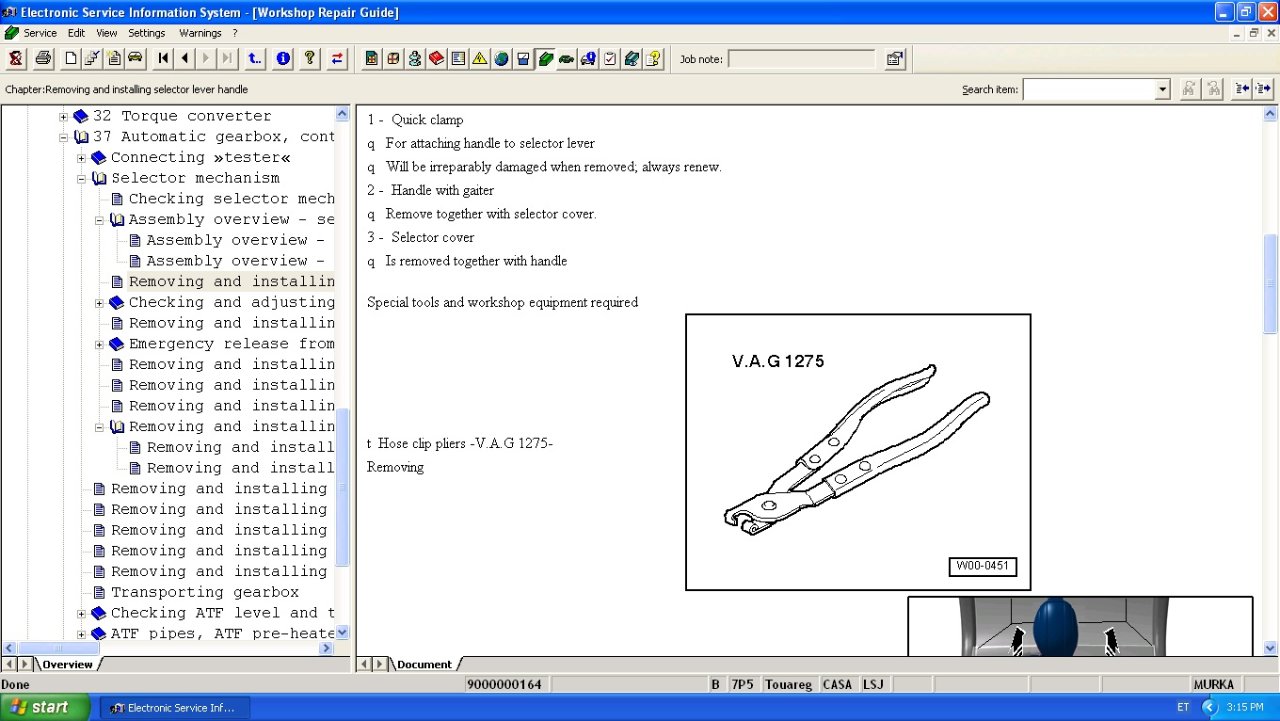Click the yellow warning triangle toolbar icon
Screen dimensions: 1280x721
pos(480,59)
